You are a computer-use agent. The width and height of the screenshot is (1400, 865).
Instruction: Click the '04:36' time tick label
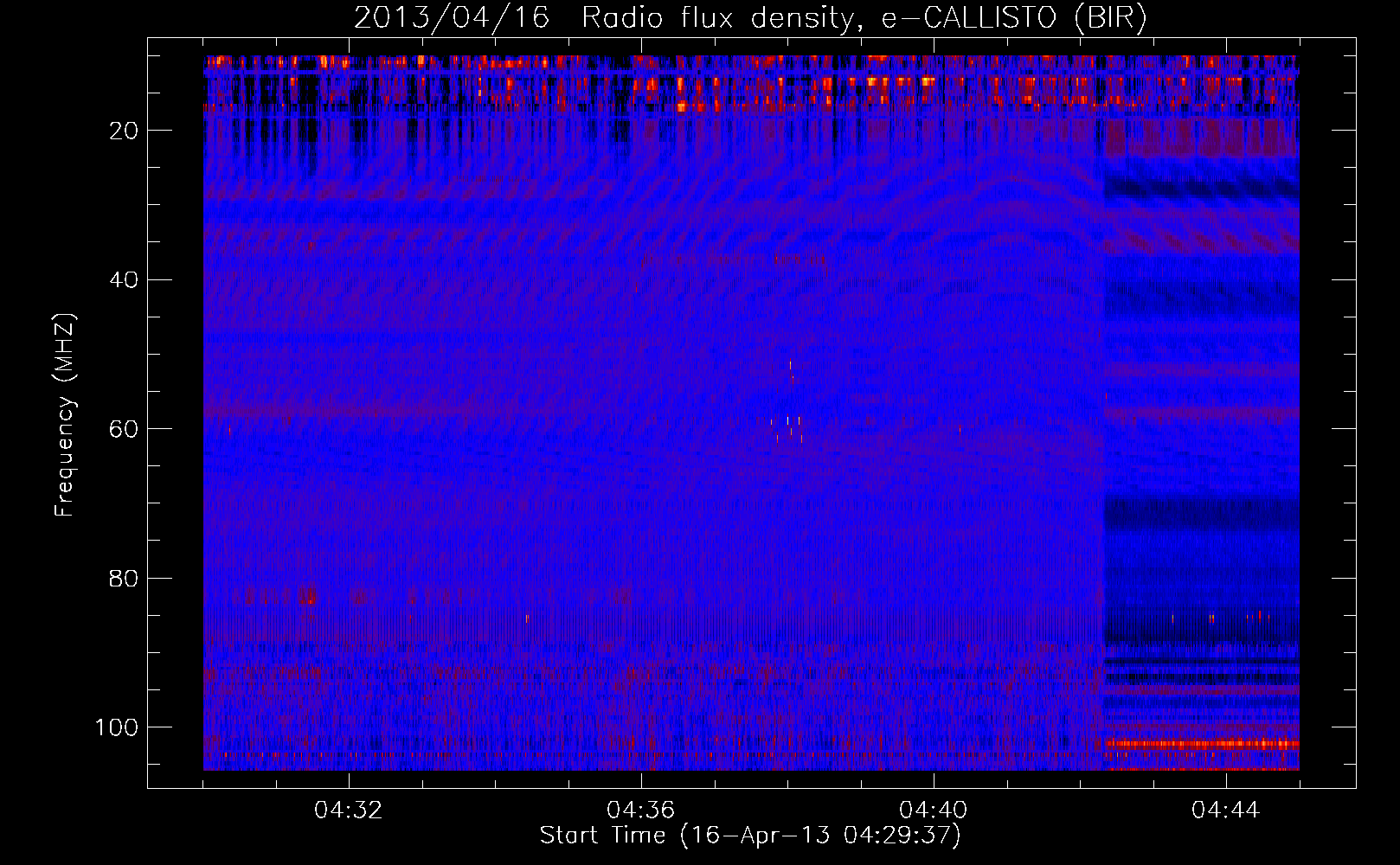tap(641, 811)
